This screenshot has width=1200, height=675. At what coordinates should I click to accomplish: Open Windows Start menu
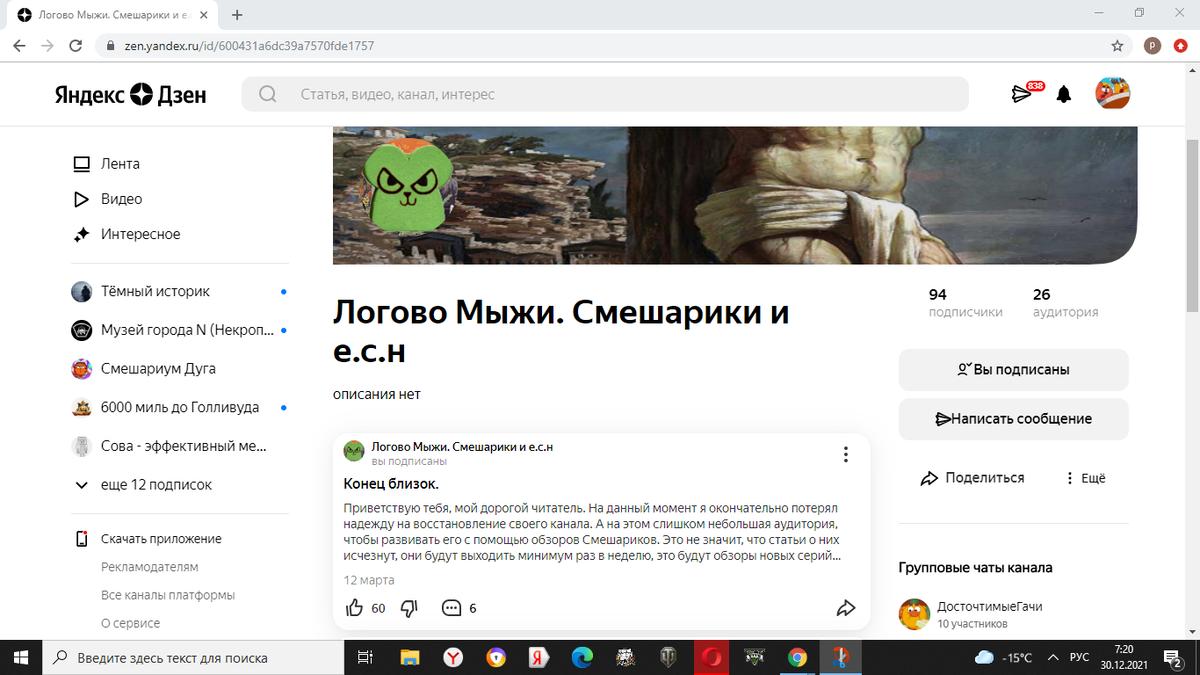[x=22, y=658]
